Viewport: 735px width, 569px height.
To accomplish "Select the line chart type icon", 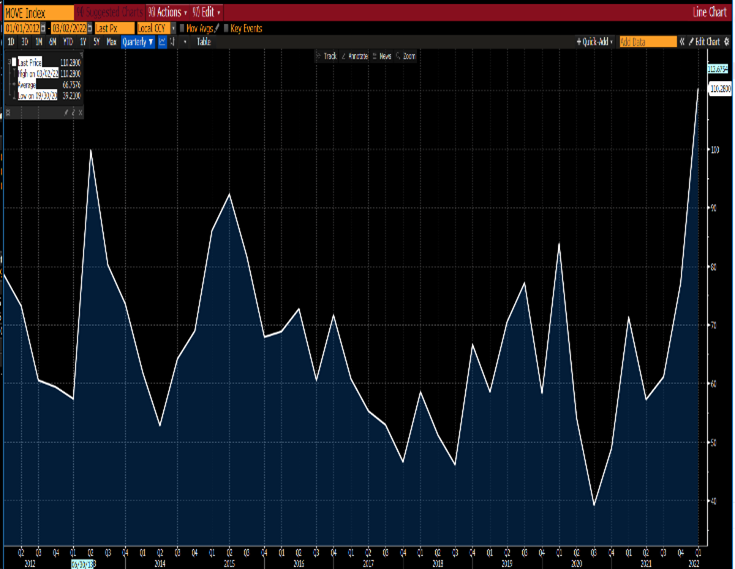I will coord(162,42).
